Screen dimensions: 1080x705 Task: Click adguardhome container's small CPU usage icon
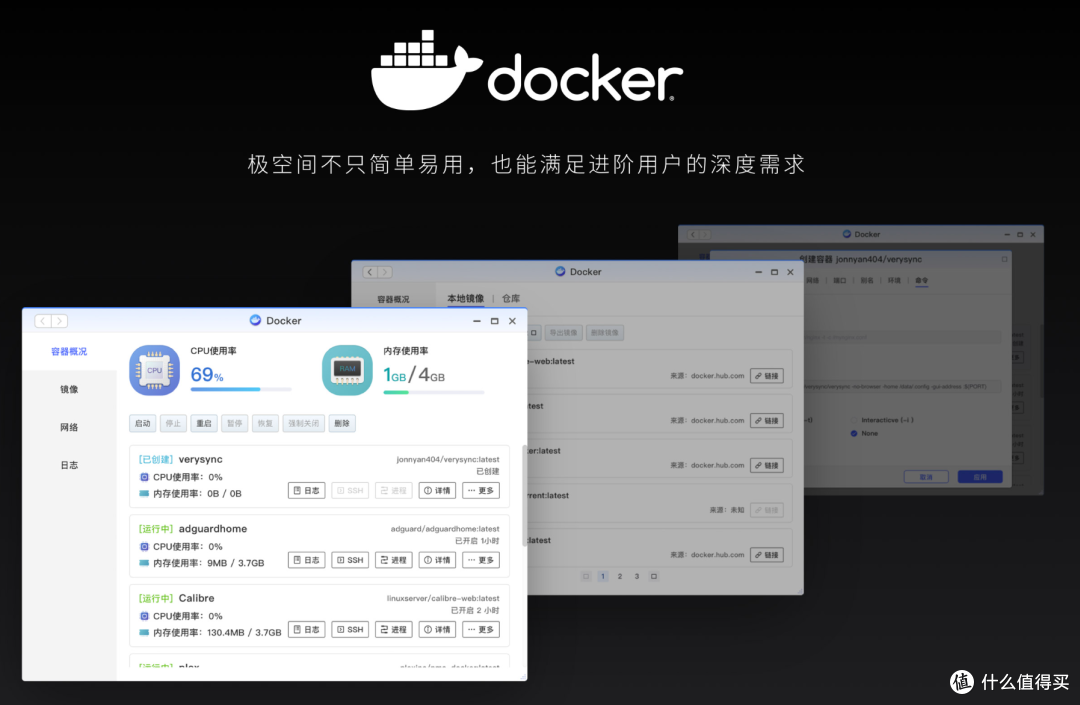click(144, 547)
